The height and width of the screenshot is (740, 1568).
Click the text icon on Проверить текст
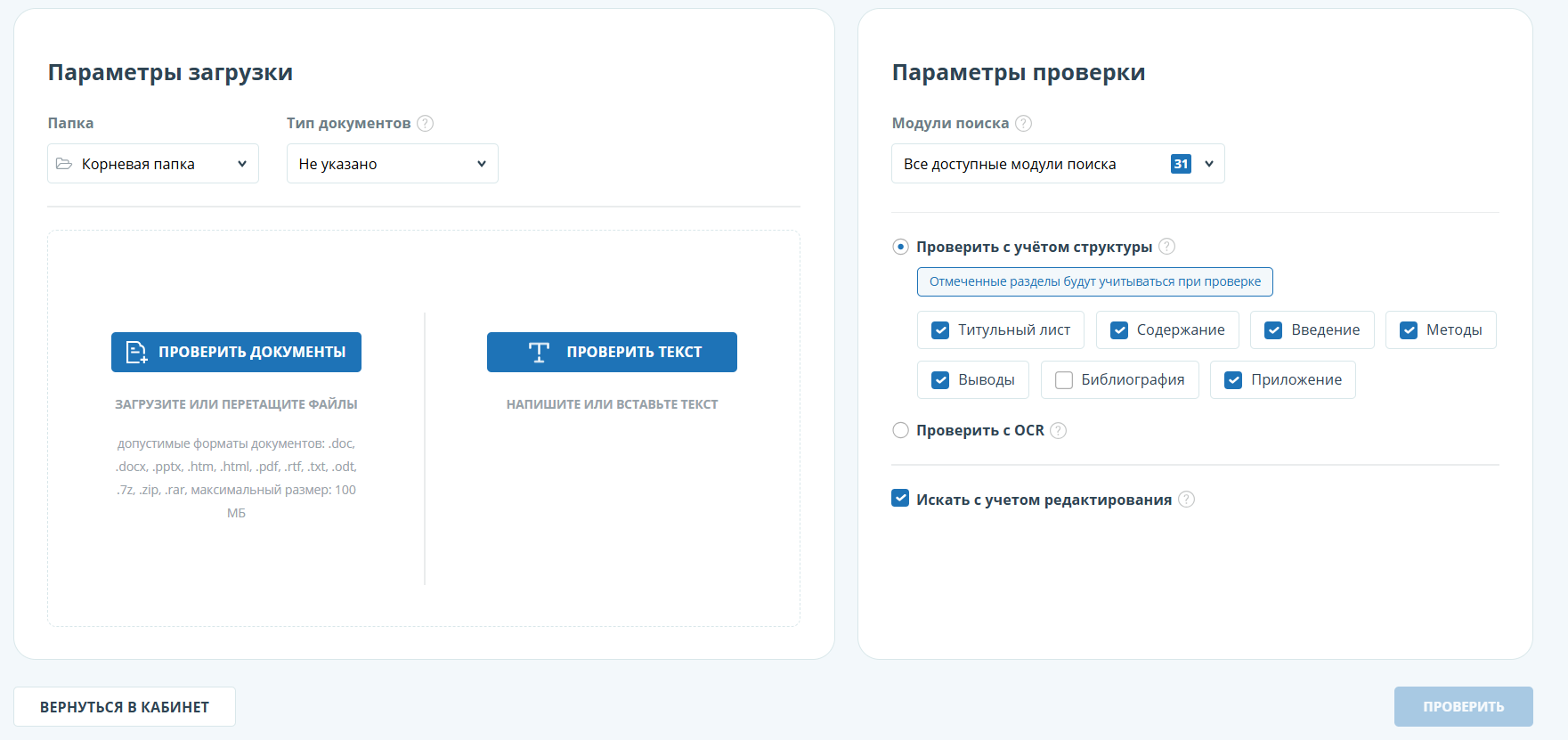(x=539, y=353)
